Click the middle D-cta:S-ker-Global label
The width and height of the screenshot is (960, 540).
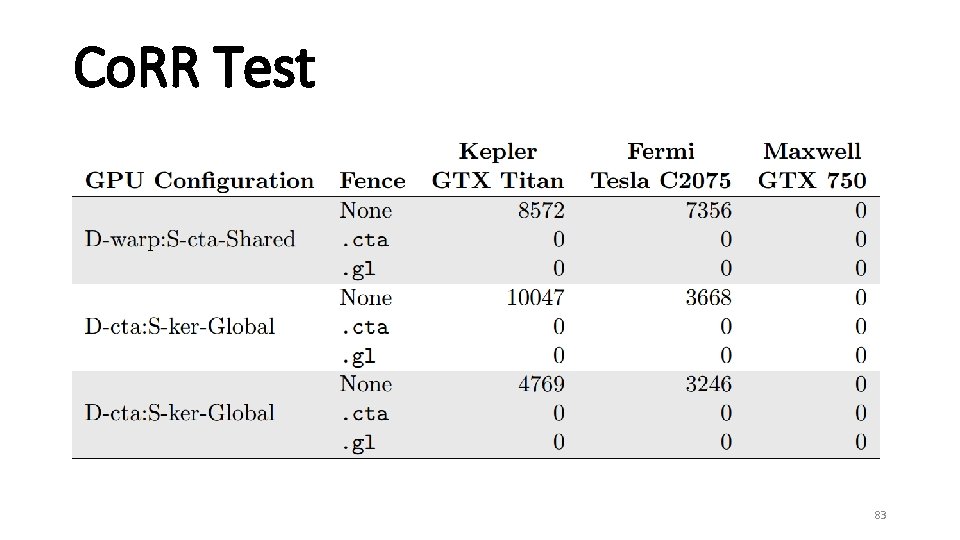pos(179,326)
